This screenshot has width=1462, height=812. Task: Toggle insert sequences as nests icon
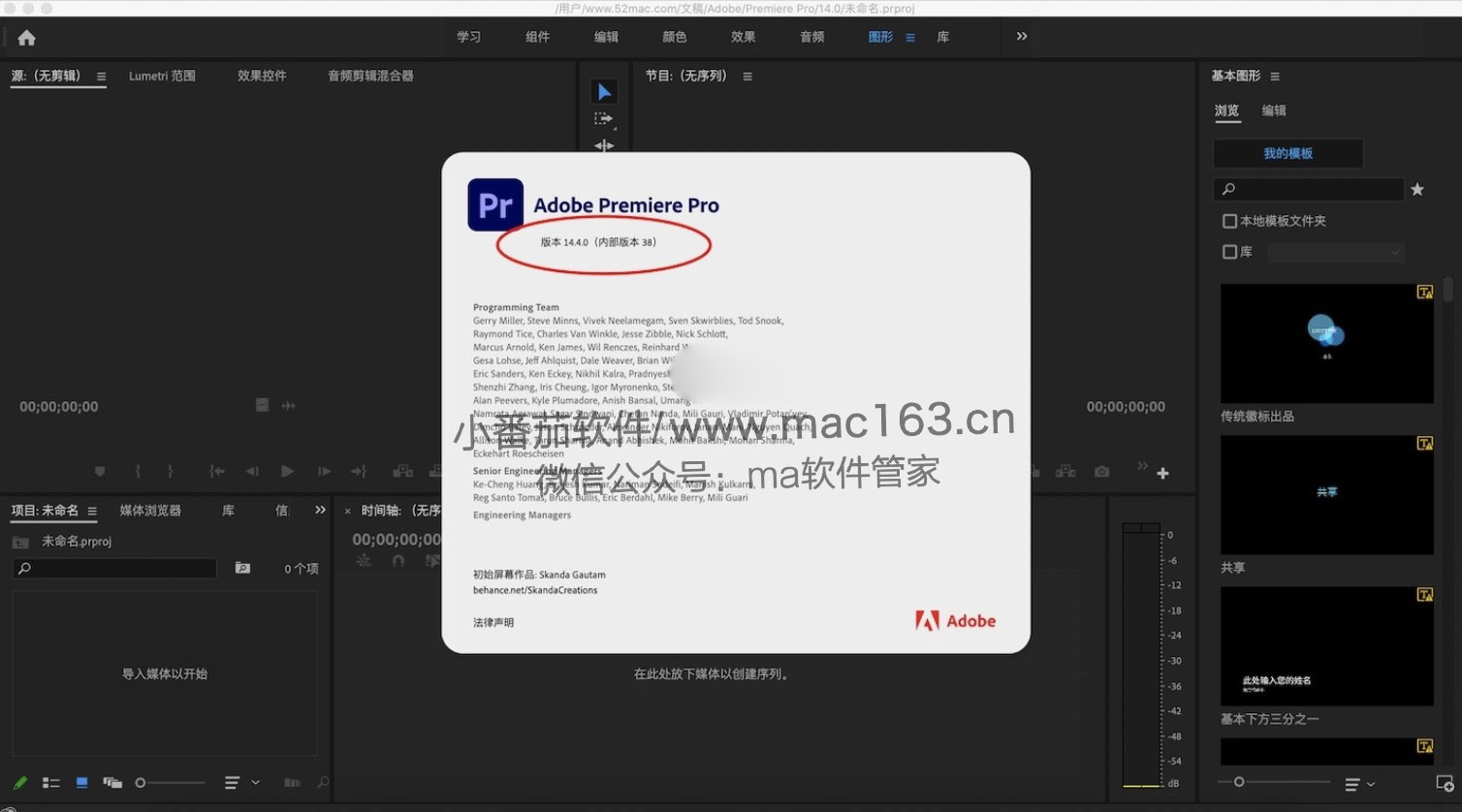click(x=364, y=561)
